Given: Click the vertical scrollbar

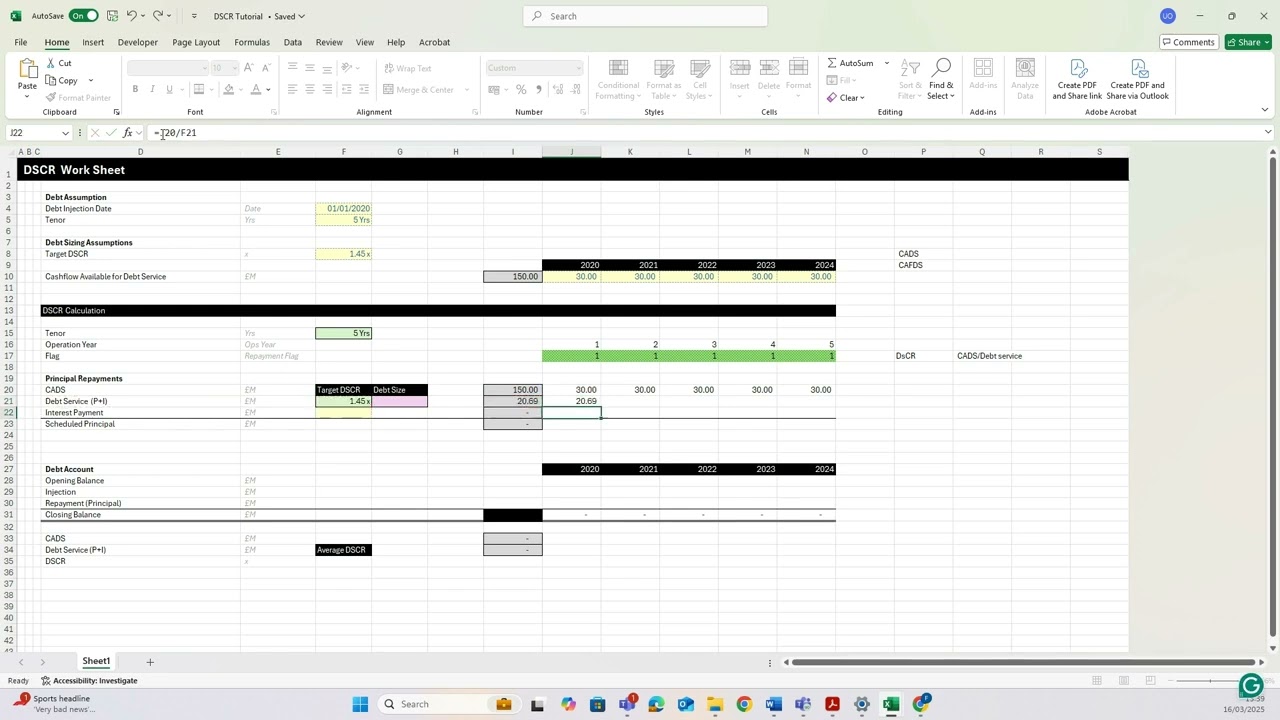Looking at the screenshot, I should tap(1272, 400).
